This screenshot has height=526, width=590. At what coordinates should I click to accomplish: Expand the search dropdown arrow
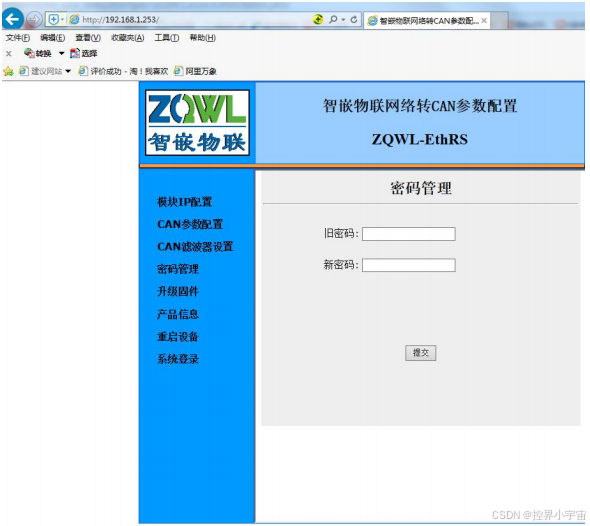[x=343, y=20]
